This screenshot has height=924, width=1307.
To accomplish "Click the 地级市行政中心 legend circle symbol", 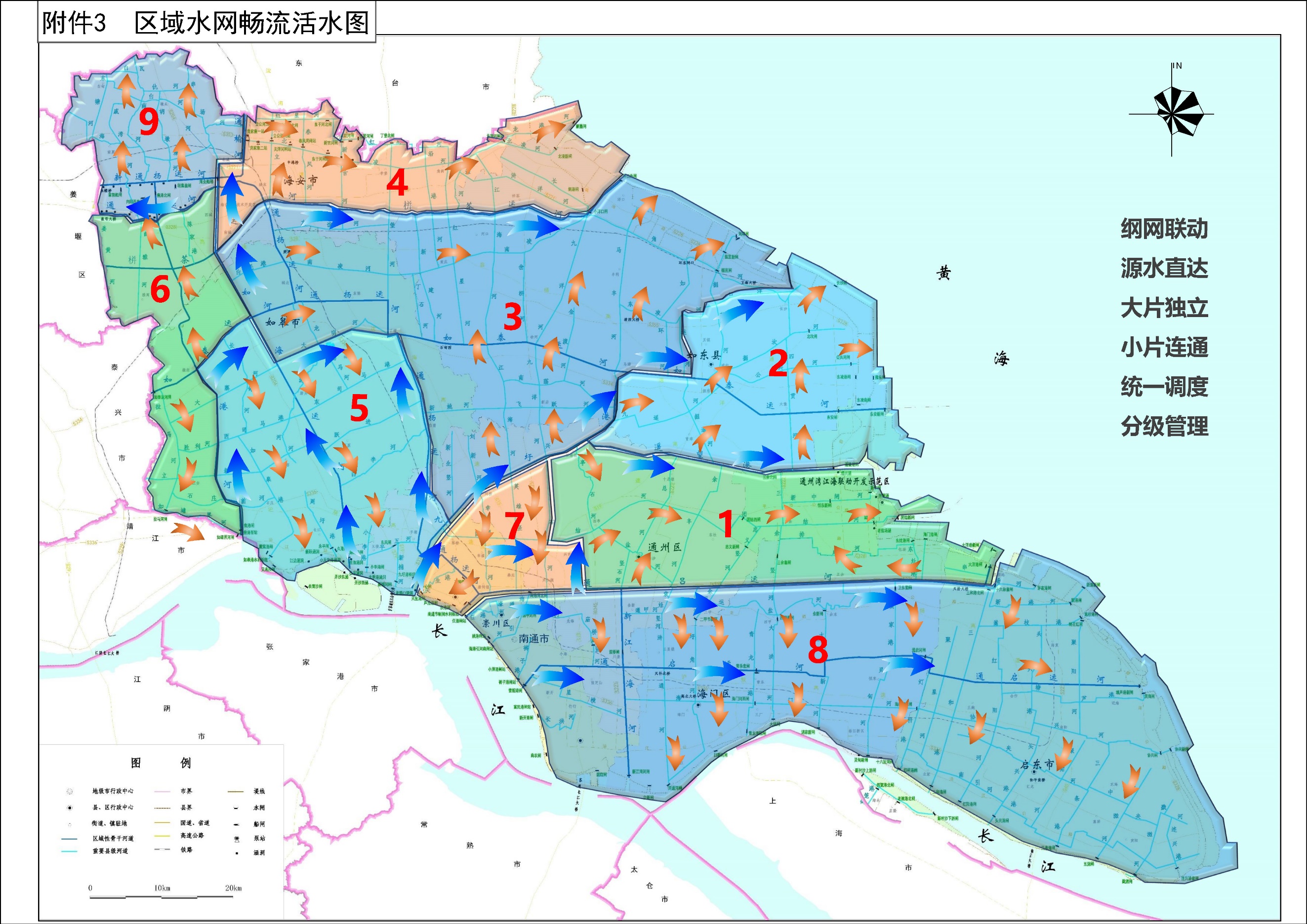I will point(70,792).
